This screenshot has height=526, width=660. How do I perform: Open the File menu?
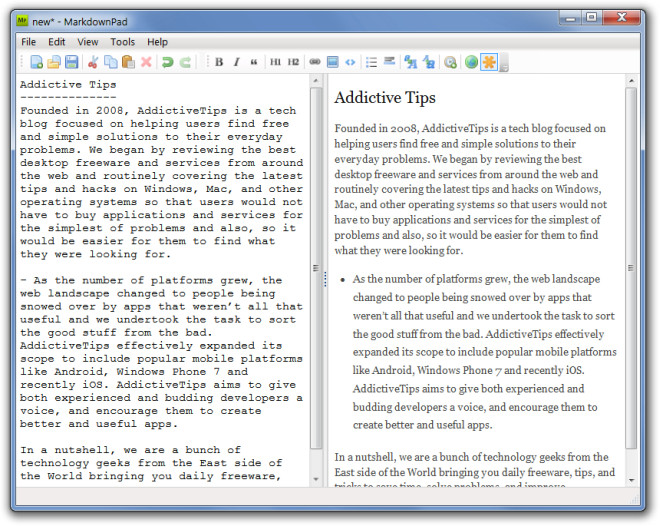point(29,42)
